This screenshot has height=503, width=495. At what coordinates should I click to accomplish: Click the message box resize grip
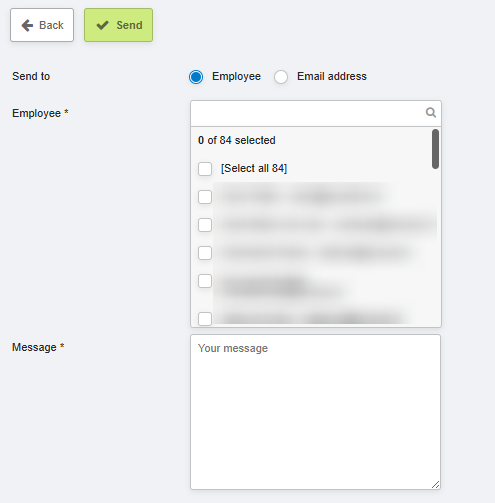point(435,484)
